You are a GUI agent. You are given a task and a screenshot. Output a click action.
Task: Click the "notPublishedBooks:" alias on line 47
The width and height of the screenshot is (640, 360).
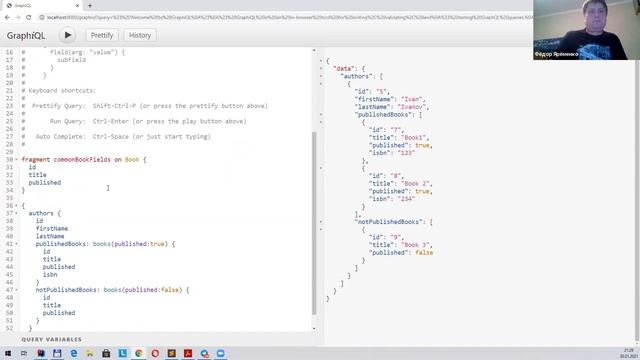(68, 290)
